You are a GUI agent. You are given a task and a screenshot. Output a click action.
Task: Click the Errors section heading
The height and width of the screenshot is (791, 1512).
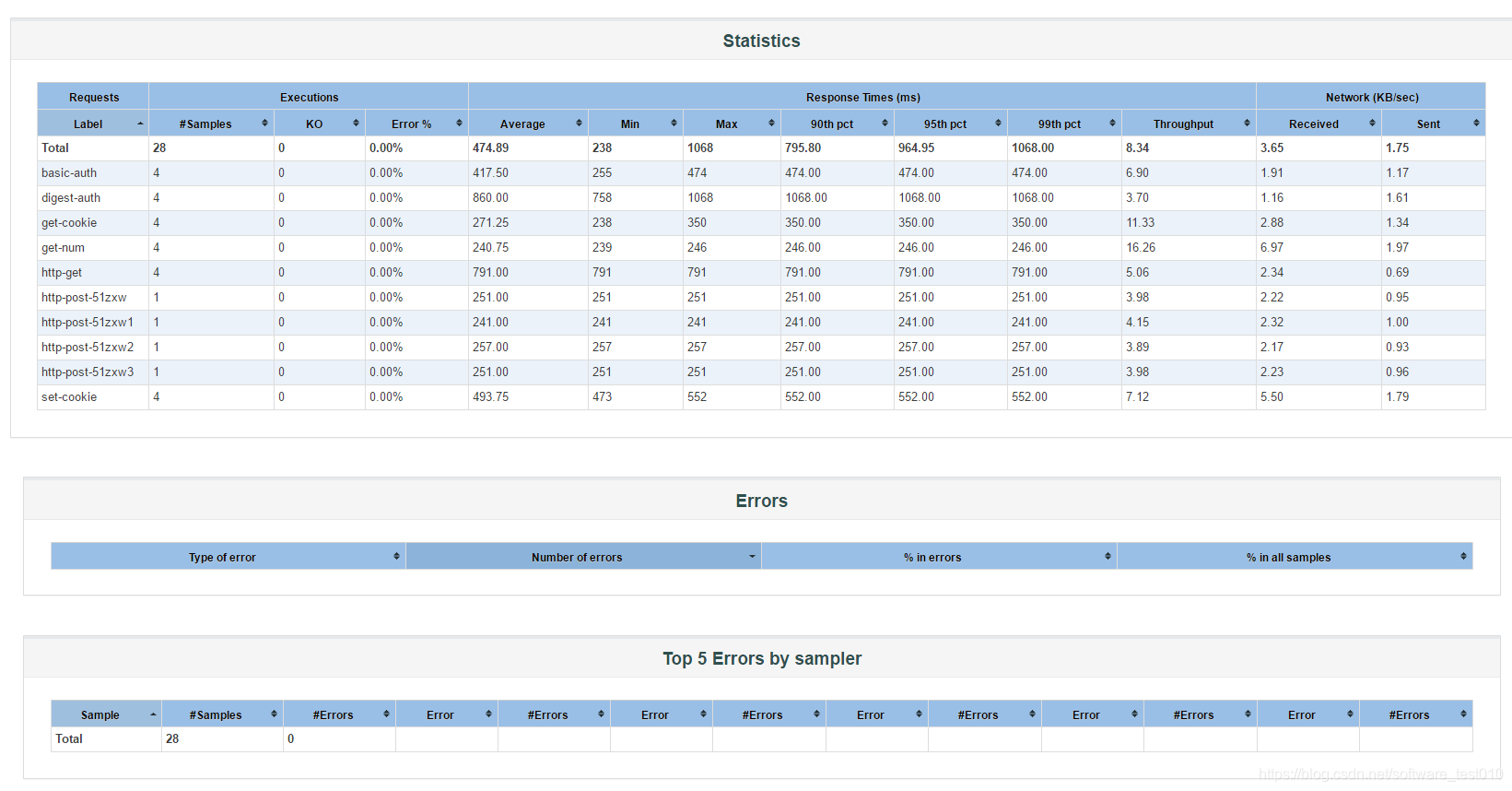click(761, 501)
